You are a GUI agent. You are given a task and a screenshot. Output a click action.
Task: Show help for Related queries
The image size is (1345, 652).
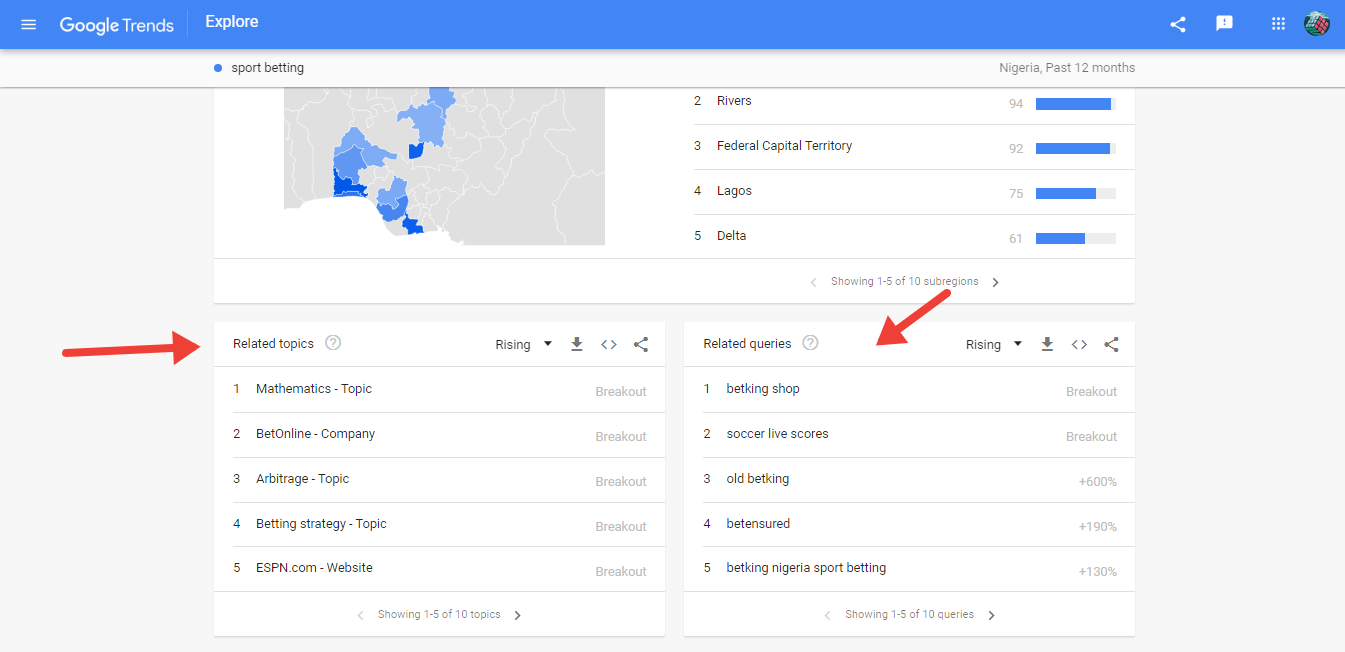pos(810,343)
